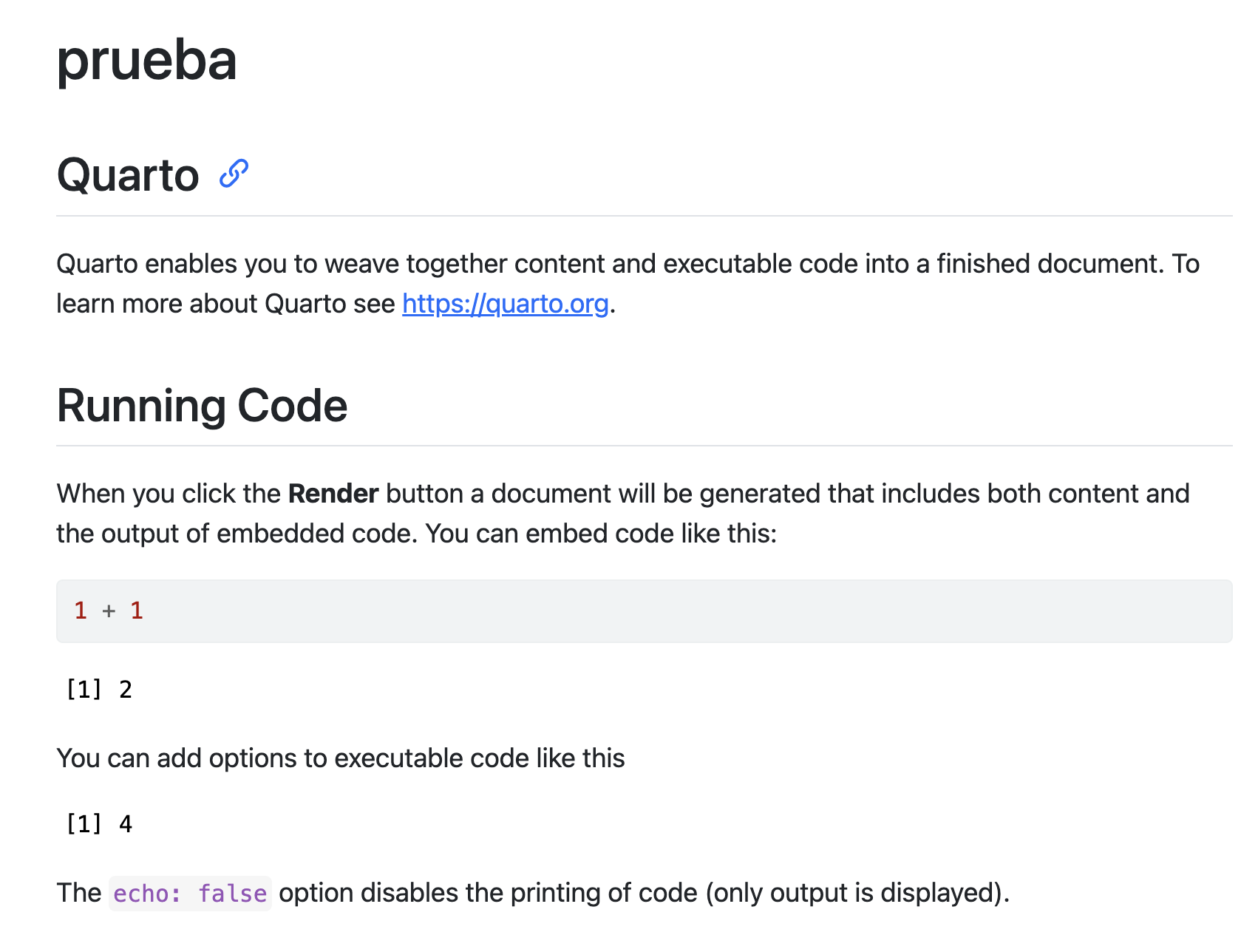This screenshot has width=1258, height=952.
Task: Click the anchor link icon beside Quarto heading
Action: (234, 174)
